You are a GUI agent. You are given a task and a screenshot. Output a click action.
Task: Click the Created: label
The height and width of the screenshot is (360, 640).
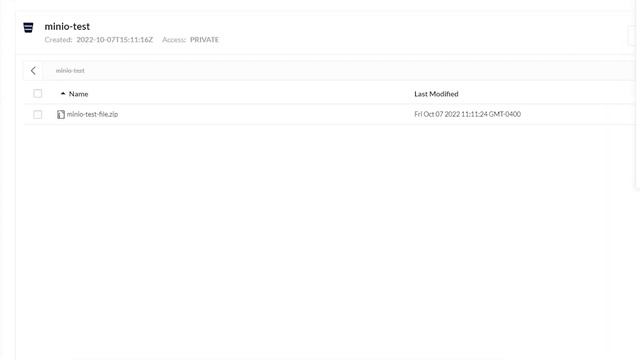58,40
